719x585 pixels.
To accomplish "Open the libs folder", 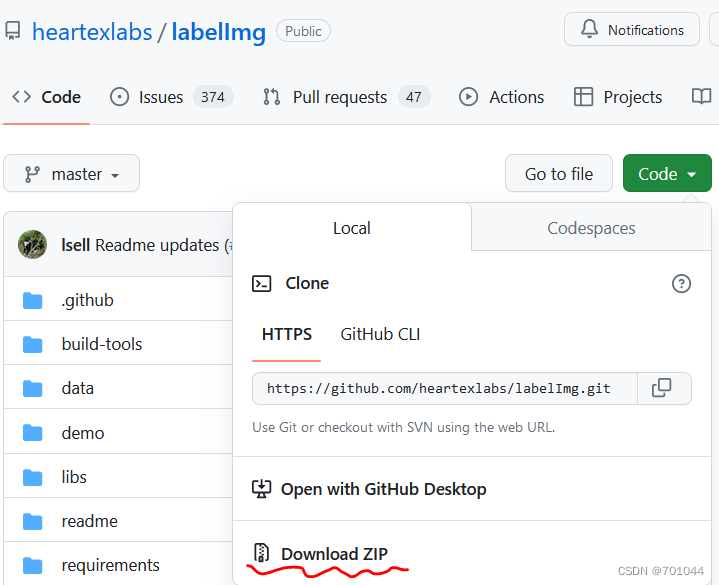I will tap(74, 477).
